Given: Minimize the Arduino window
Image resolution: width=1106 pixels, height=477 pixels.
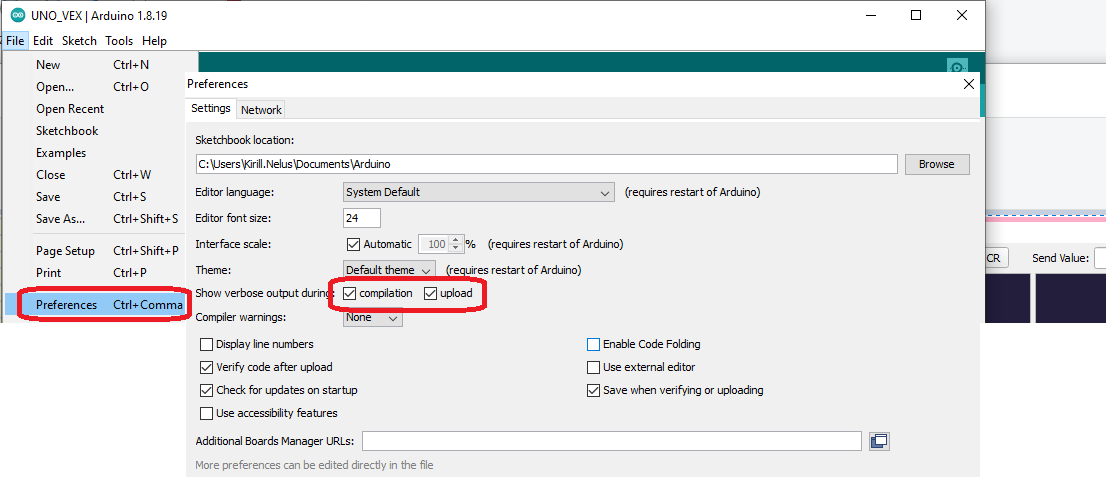Looking at the screenshot, I should pos(870,15).
